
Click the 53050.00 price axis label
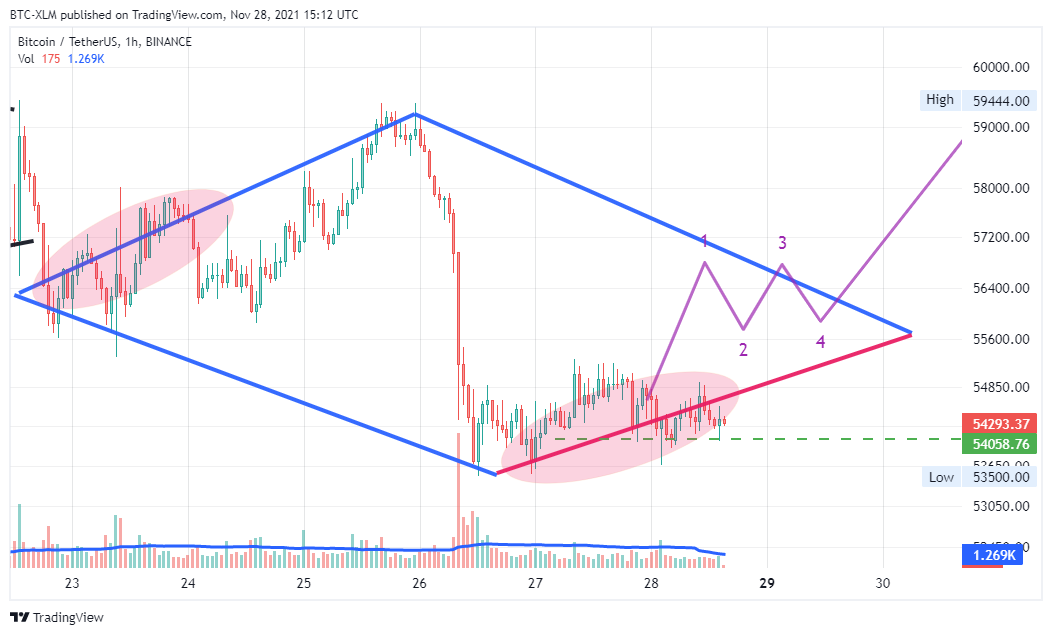pyautogui.click(x=1001, y=505)
